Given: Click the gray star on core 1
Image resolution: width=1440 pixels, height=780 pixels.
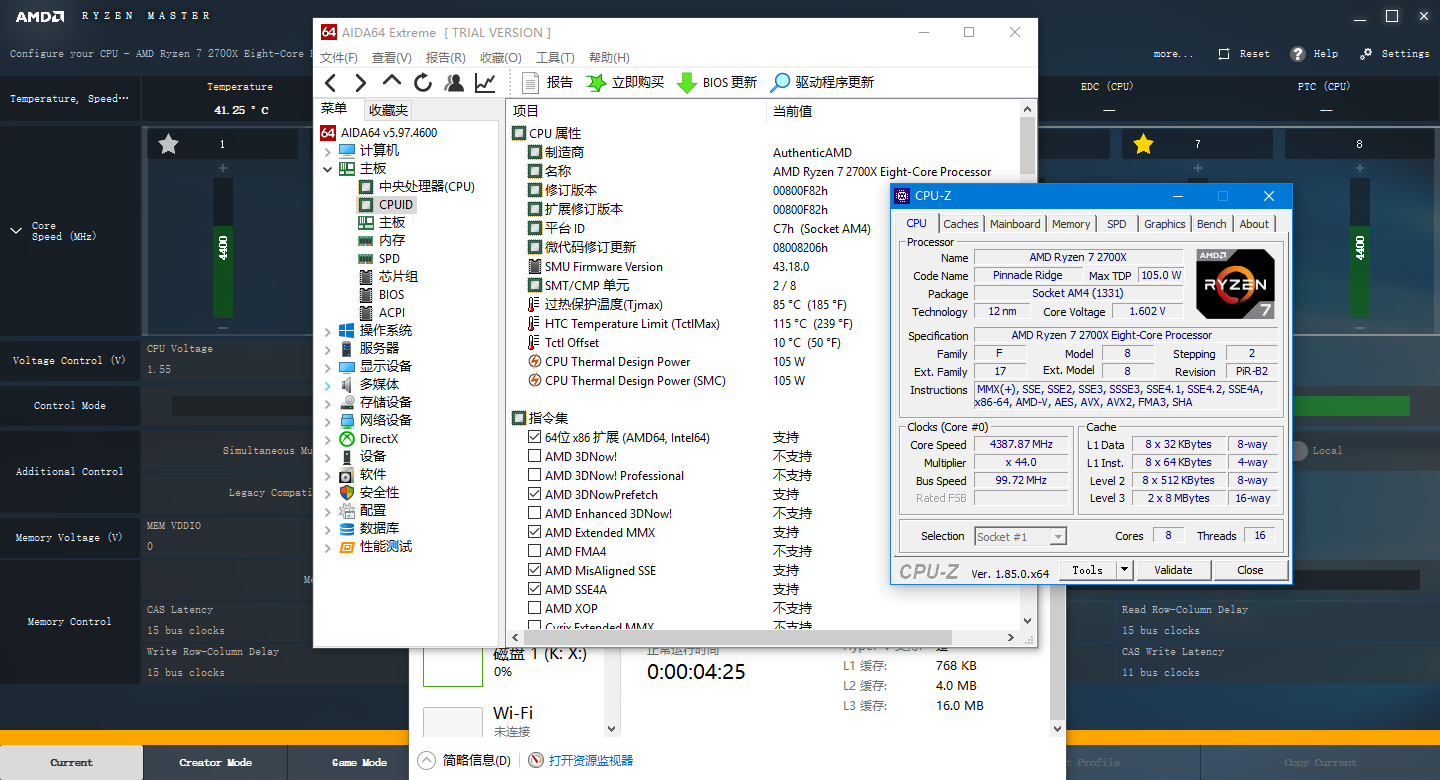Looking at the screenshot, I should [168, 145].
